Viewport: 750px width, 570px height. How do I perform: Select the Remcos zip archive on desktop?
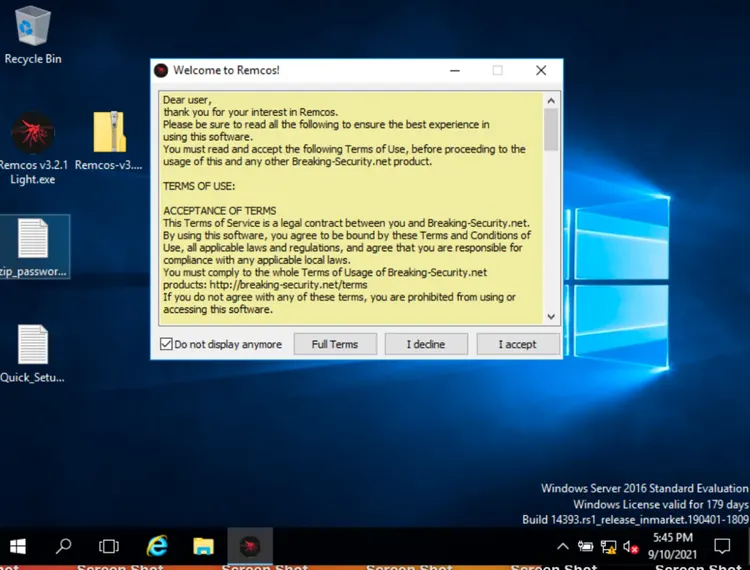[x=109, y=135]
